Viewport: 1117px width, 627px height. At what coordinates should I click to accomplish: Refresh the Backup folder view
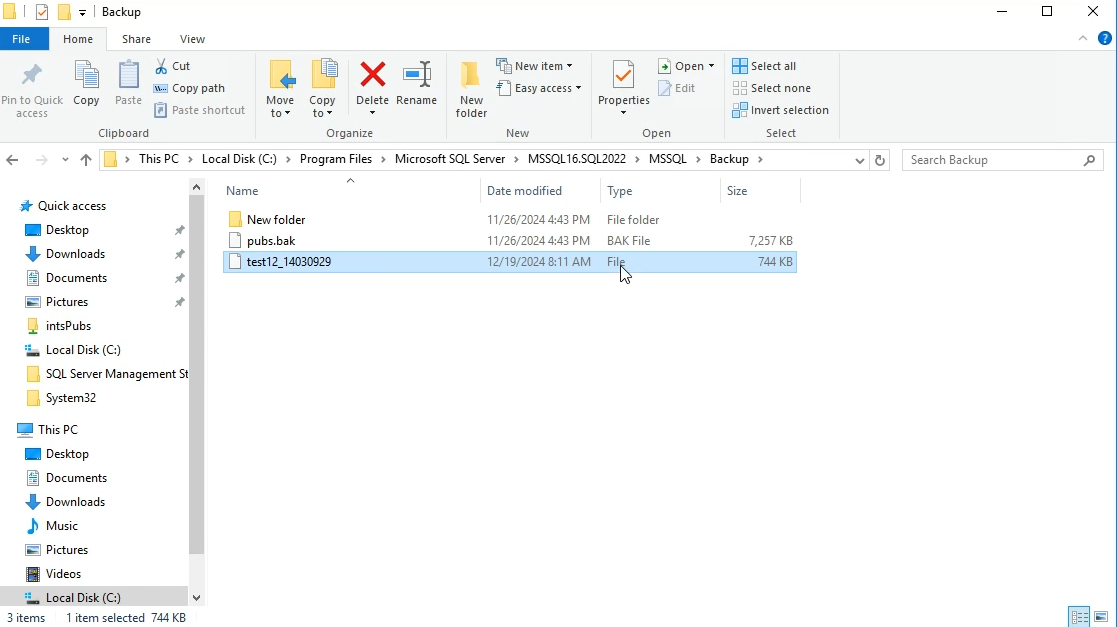pyautogui.click(x=880, y=160)
